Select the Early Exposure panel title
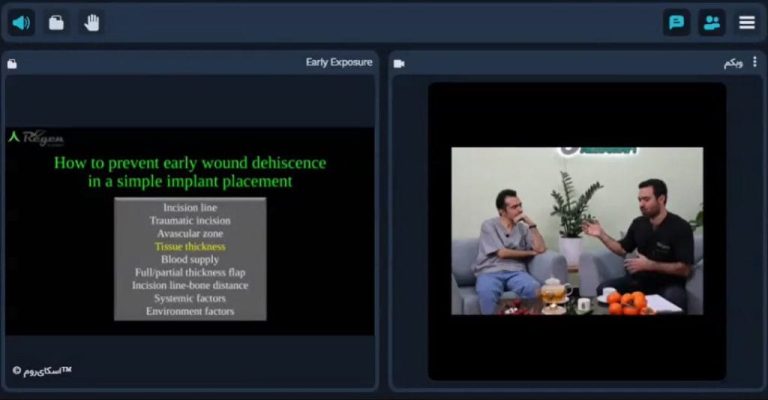768x400 pixels. (x=338, y=63)
